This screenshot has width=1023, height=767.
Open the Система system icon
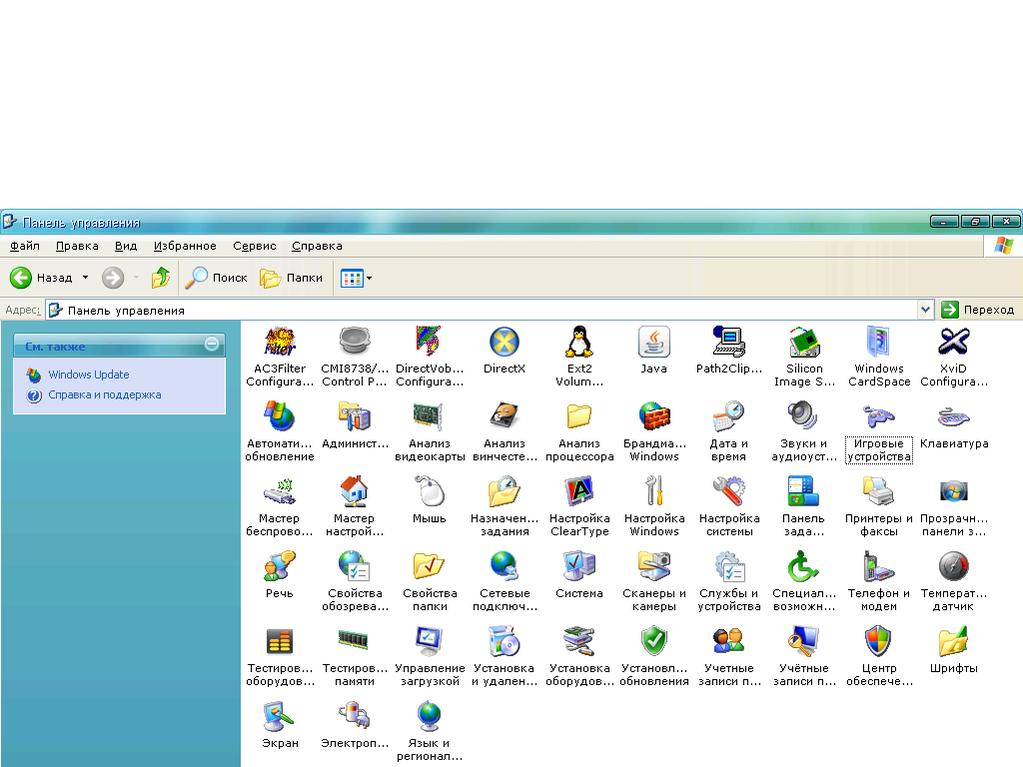579,568
